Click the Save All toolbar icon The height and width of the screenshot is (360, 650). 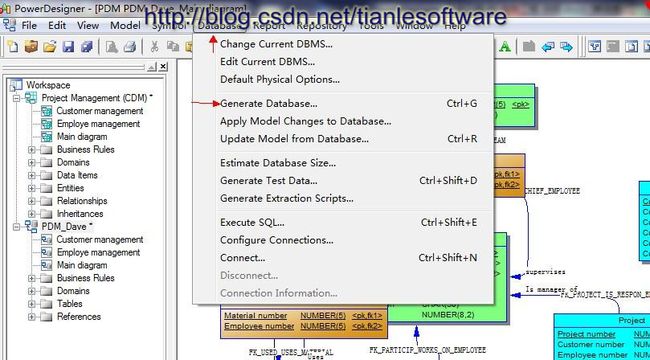(x=87, y=46)
